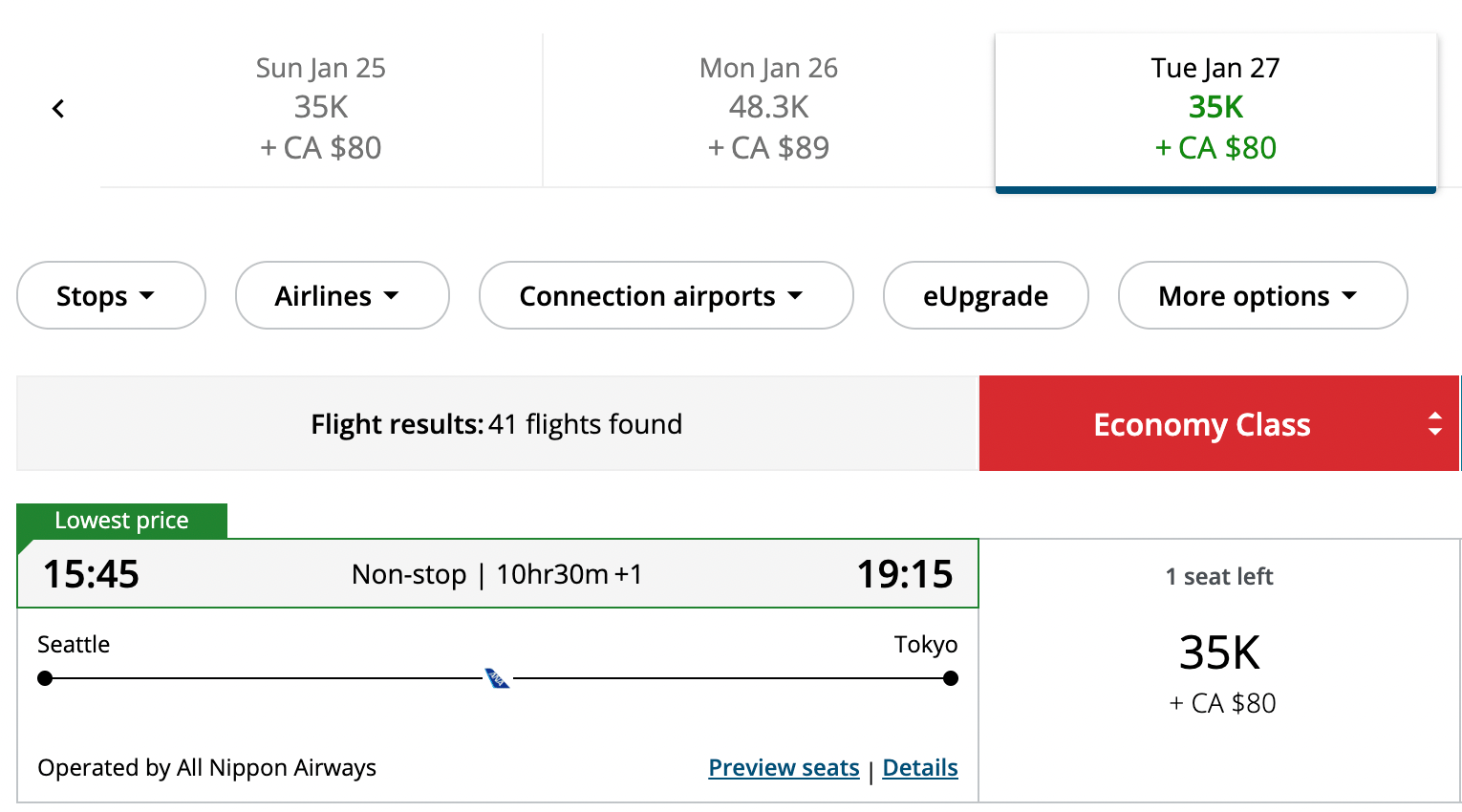Open Connection airports filter dropdown
This screenshot has width=1462, height=812.
665,296
